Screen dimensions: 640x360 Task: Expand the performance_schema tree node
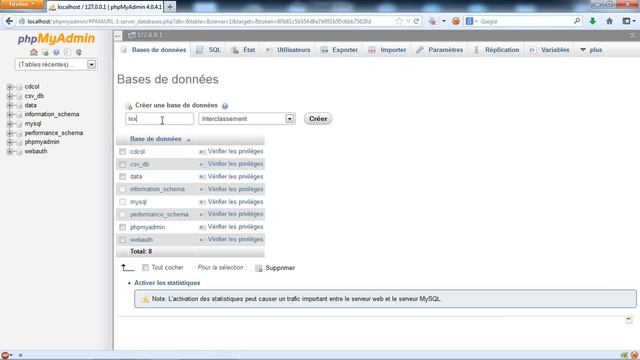pyautogui.click(x=10, y=133)
